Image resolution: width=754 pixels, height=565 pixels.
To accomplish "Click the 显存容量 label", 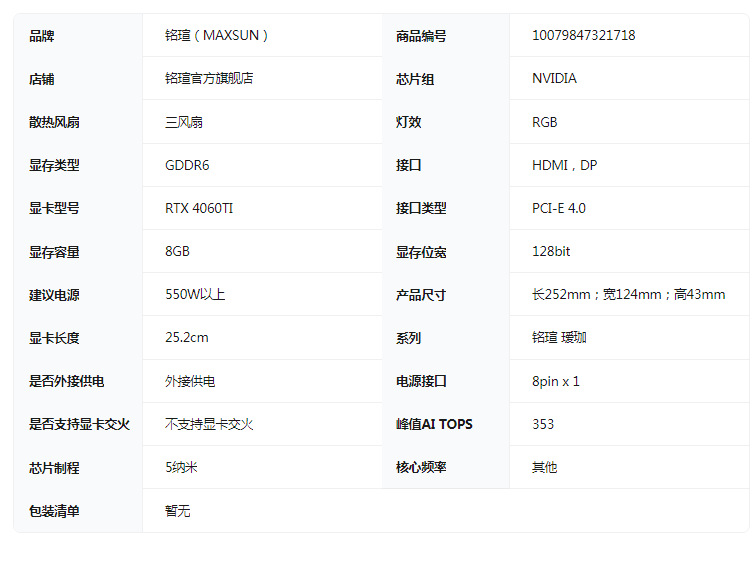I will click(54, 252).
